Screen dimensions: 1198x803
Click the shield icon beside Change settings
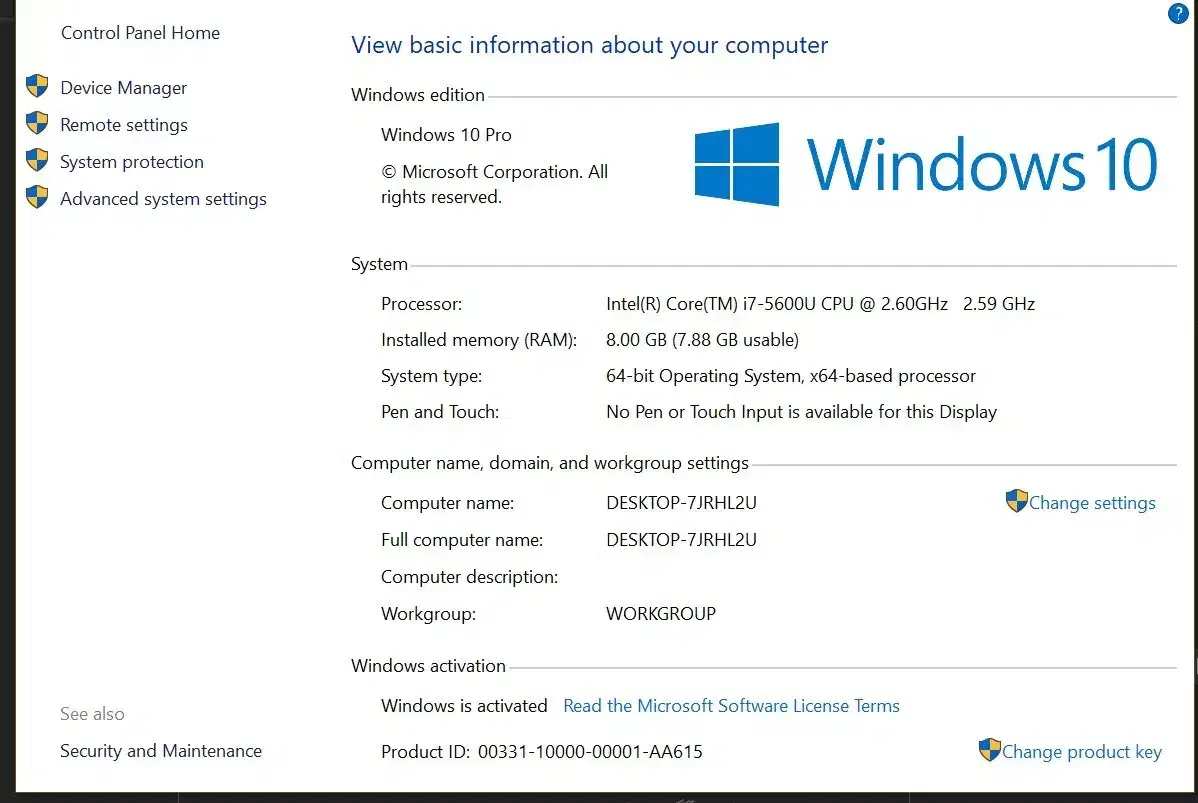[1016, 502]
